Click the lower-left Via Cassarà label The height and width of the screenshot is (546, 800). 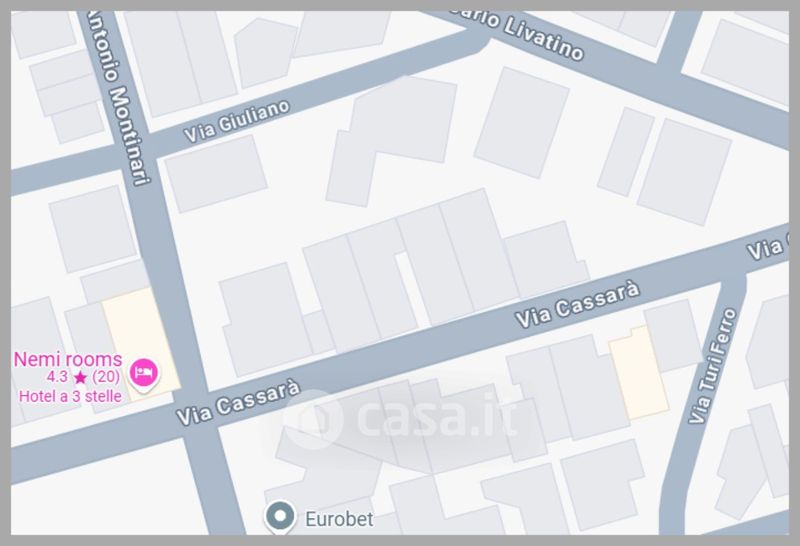click(x=238, y=403)
